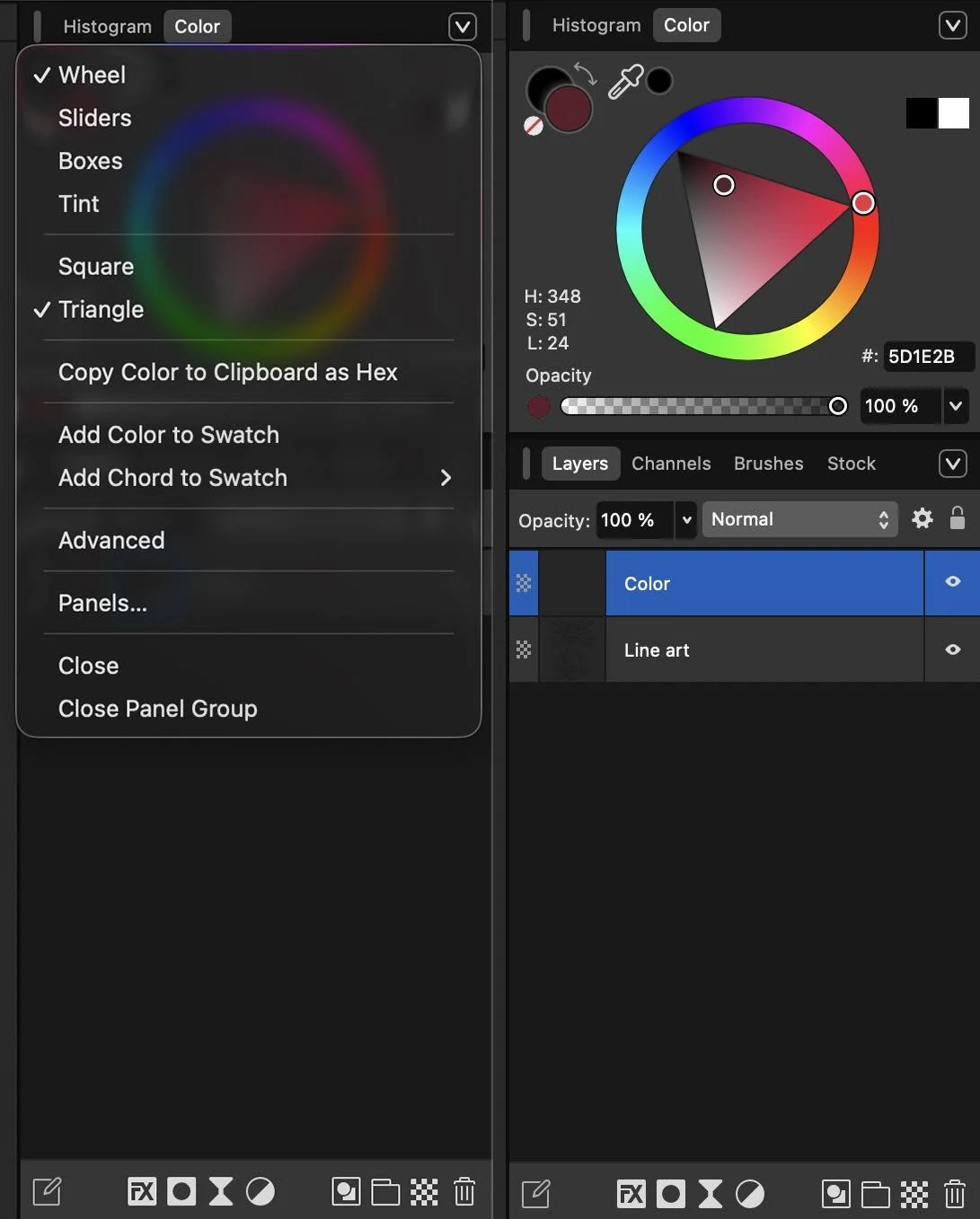Switch to the Channels tab
The height and width of the screenshot is (1219, 980).
point(671,464)
